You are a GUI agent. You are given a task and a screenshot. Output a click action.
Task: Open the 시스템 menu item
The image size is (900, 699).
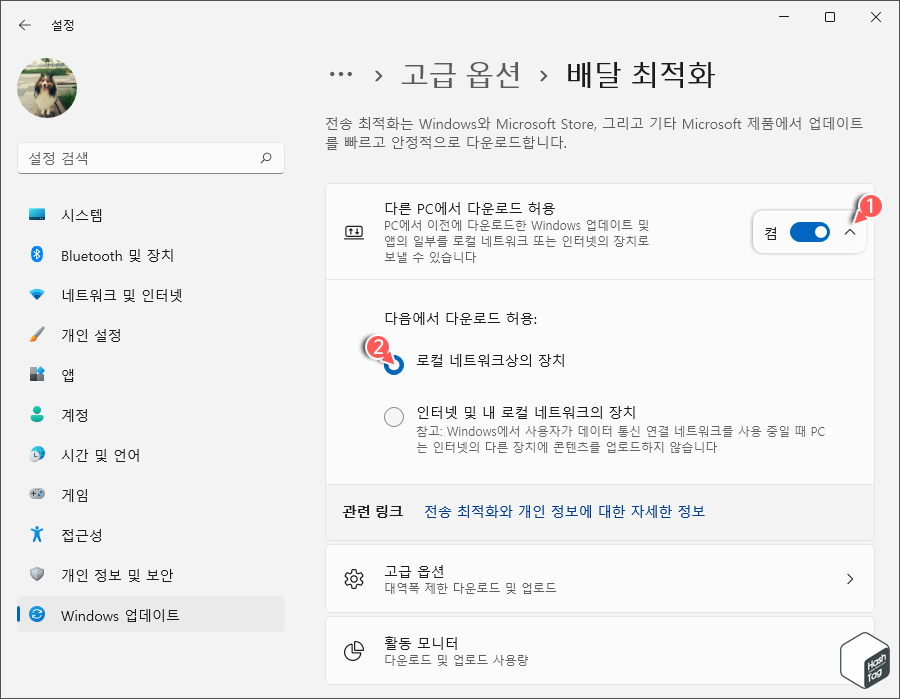pyautogui.click(x=82, y=215)
